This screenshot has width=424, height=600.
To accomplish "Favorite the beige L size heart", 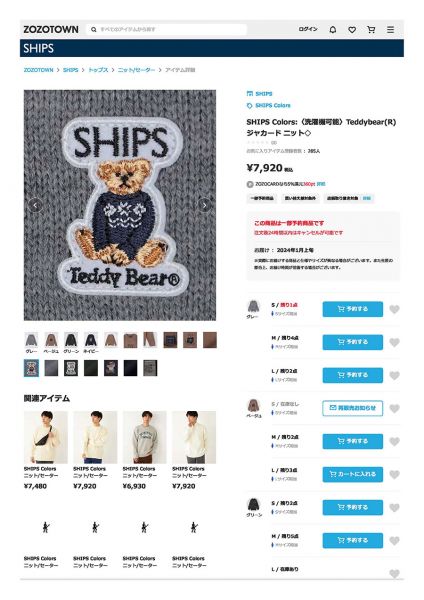I will (x=394, y=474).
